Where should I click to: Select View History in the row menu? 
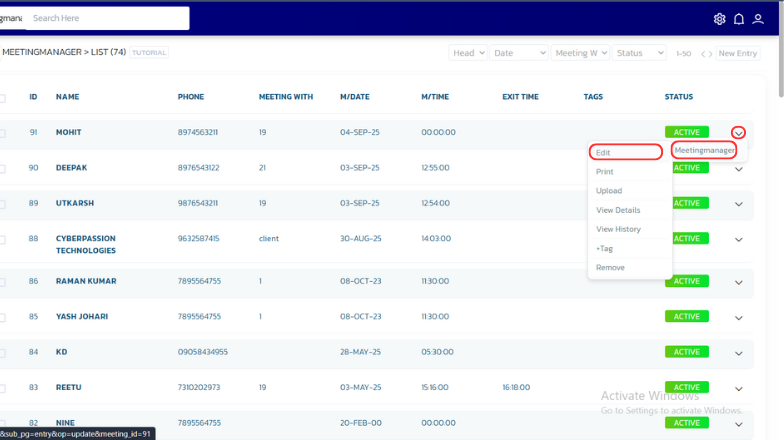(x=618, y=229)
